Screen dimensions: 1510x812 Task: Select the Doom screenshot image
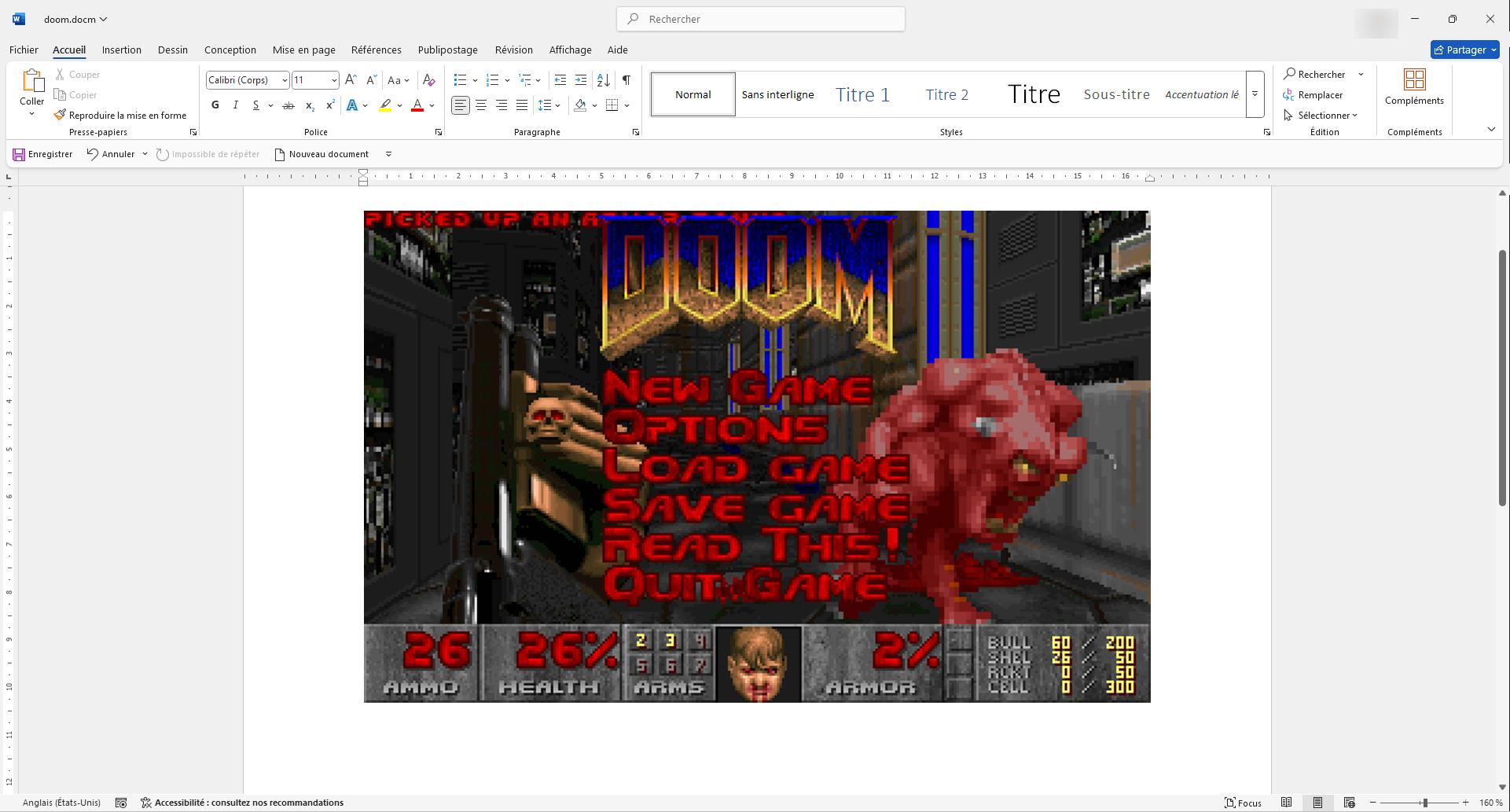point(757,456)
